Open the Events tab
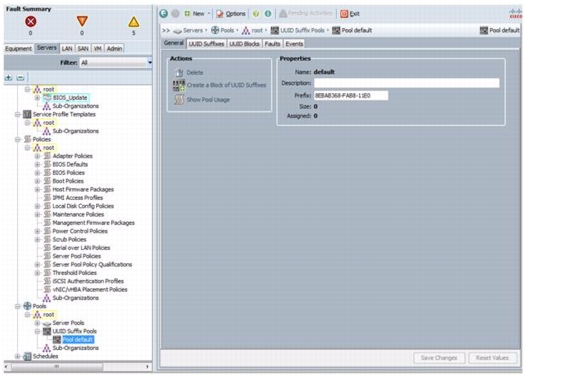576x377 pixels. click(294, 44)
